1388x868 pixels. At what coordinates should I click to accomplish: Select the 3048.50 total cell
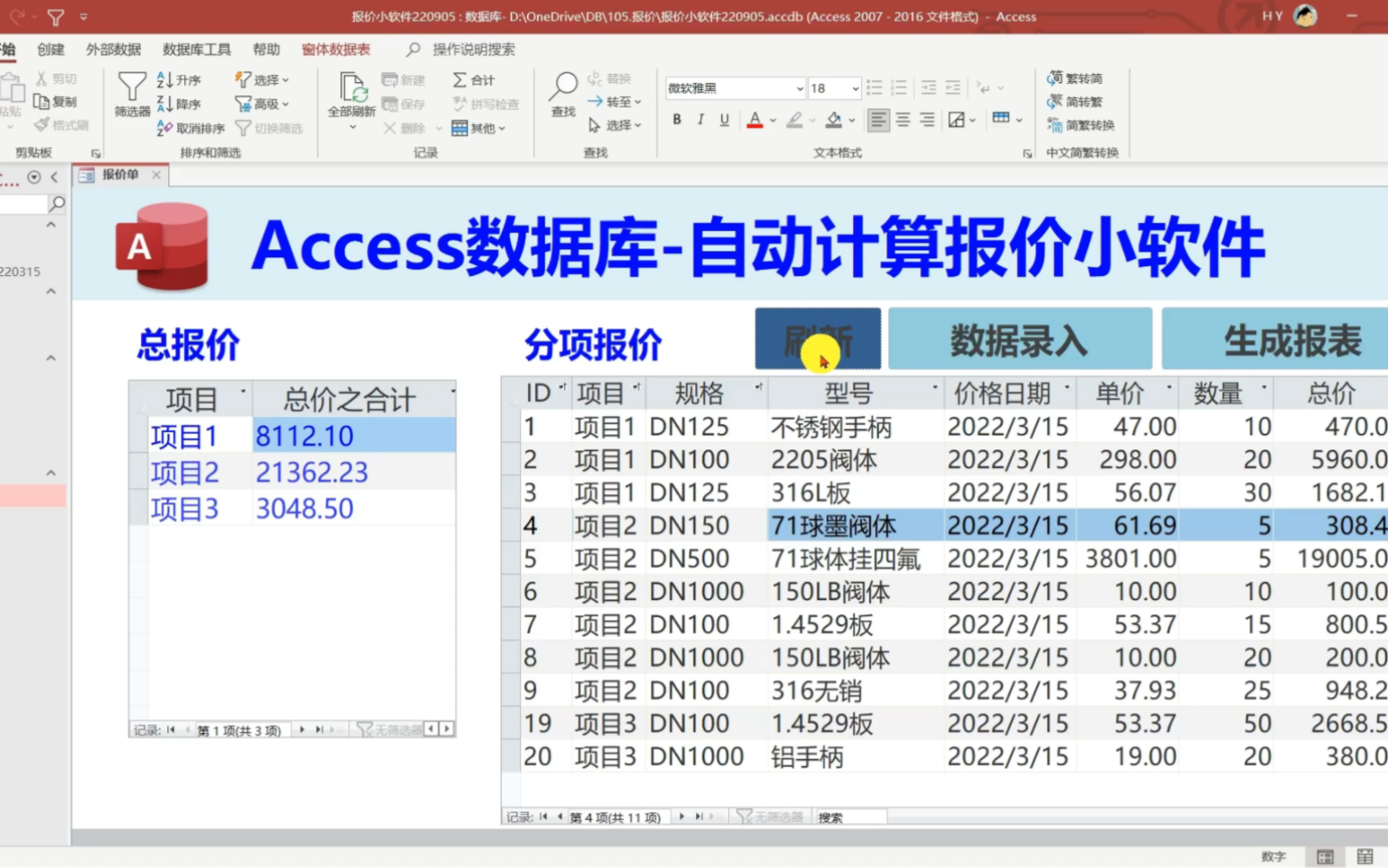pos(354,508)
